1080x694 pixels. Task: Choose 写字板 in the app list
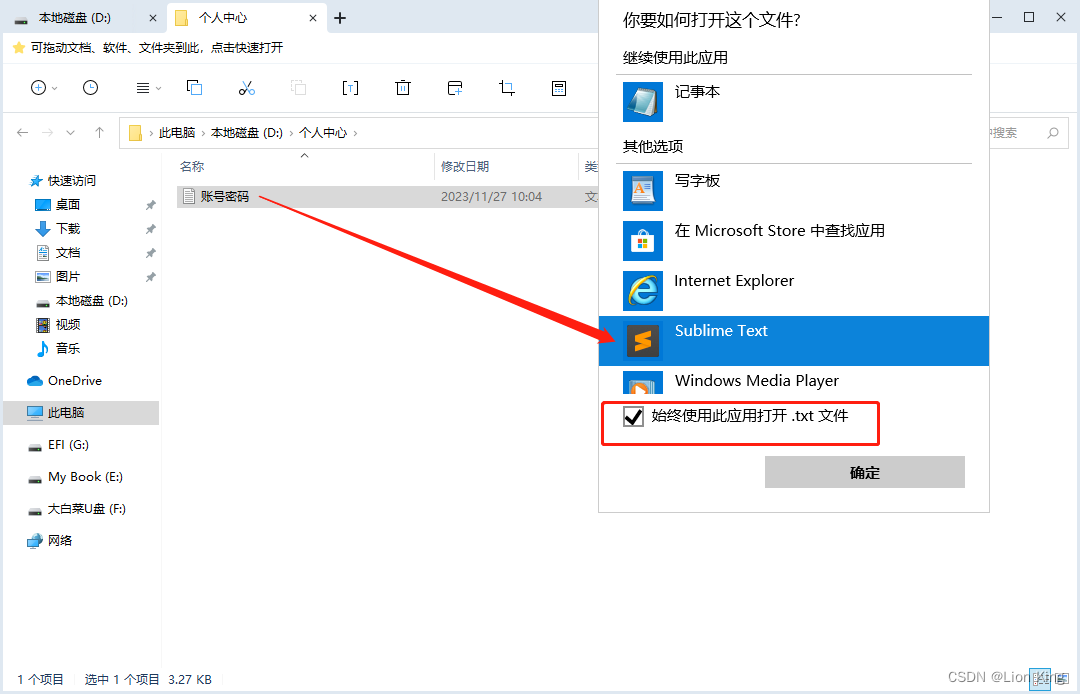(793, 191)
